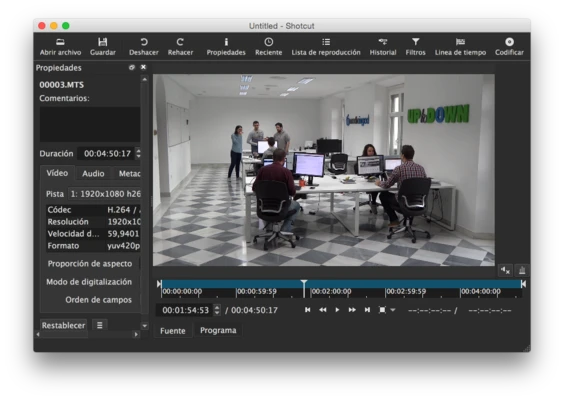The height and width of the screenshot is (400, 564).
Task: Select the Fuente tab
Action: [173, 331]
